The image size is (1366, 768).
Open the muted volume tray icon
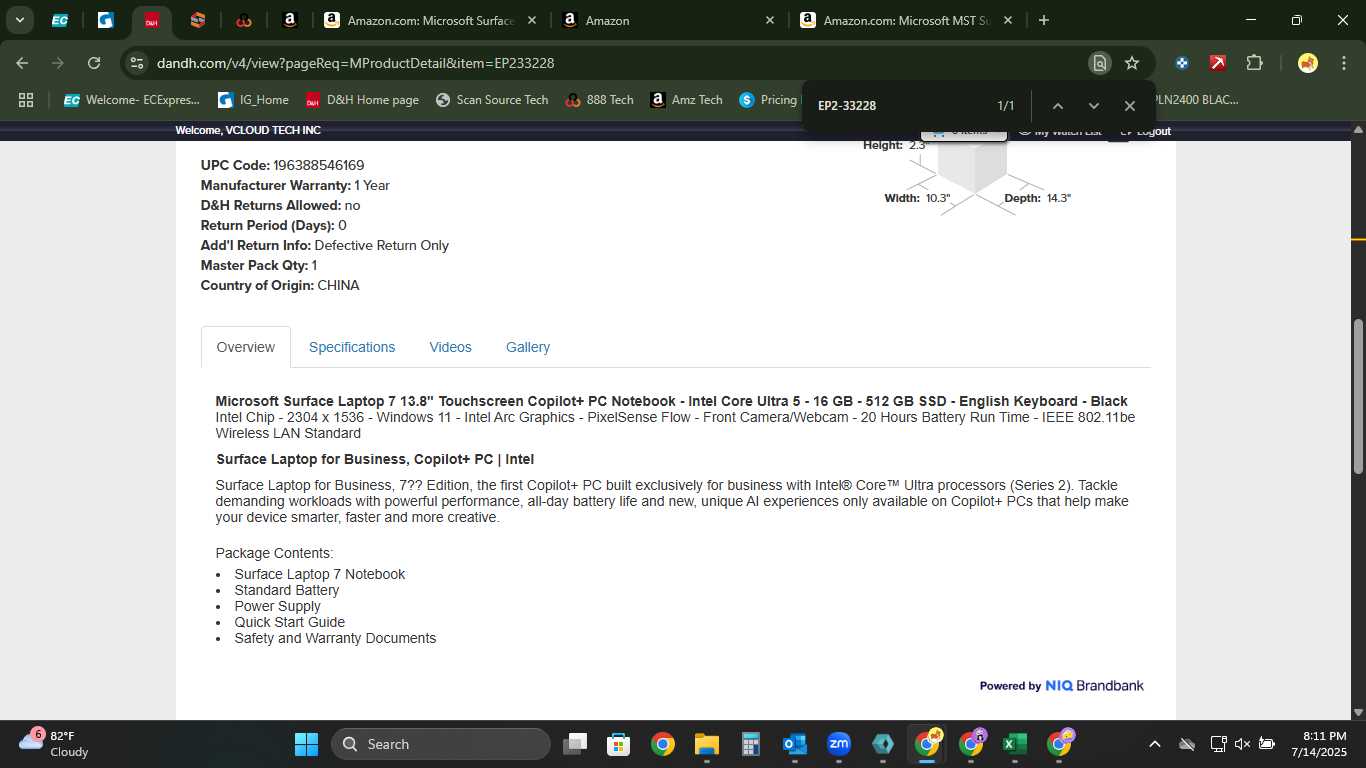click(1242, 744)
